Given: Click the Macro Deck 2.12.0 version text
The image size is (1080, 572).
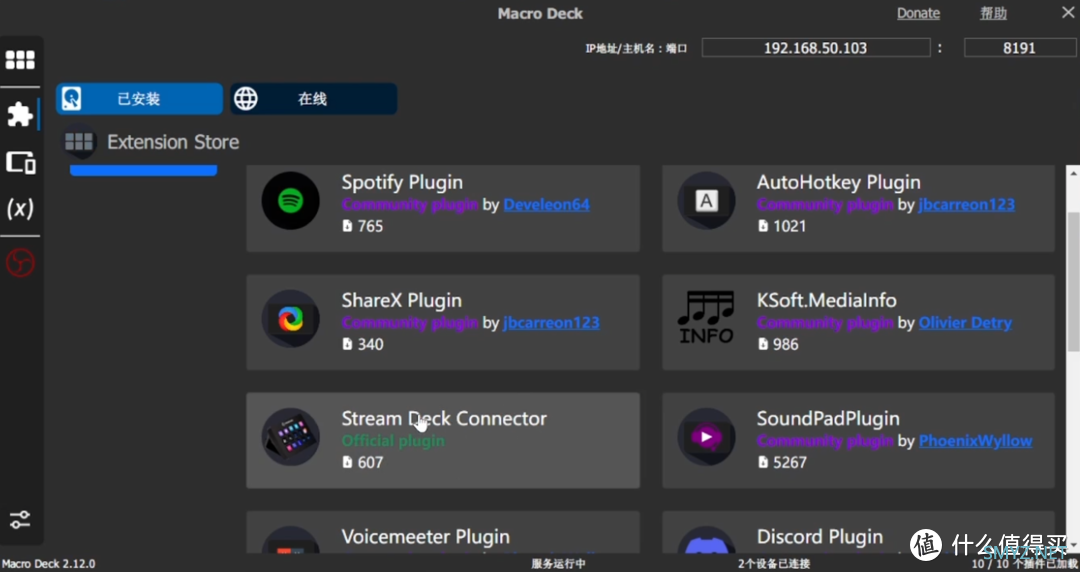Looking at the screenshot, I should click(x=48, y=564).
